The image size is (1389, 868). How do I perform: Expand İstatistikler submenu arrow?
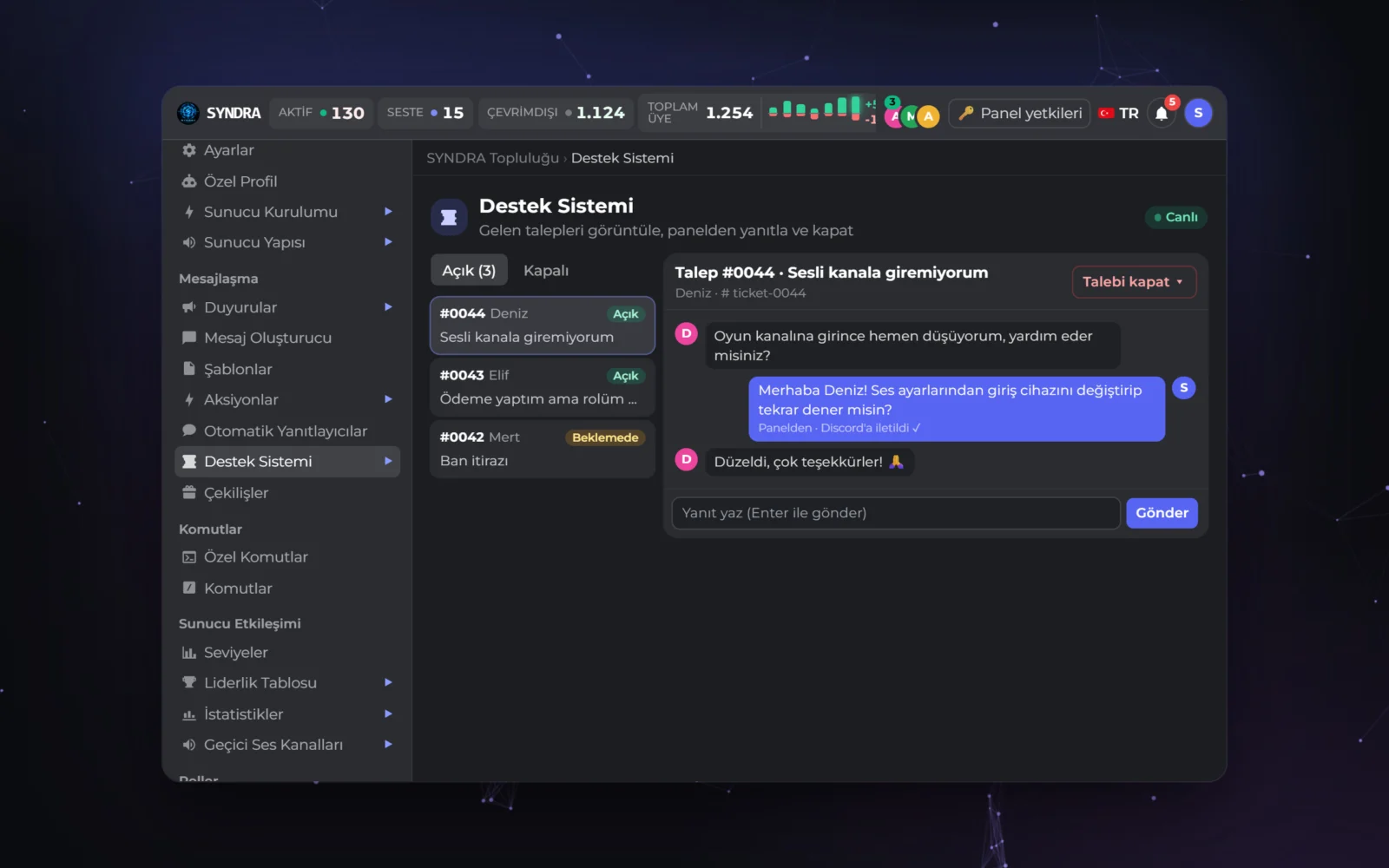388,714
